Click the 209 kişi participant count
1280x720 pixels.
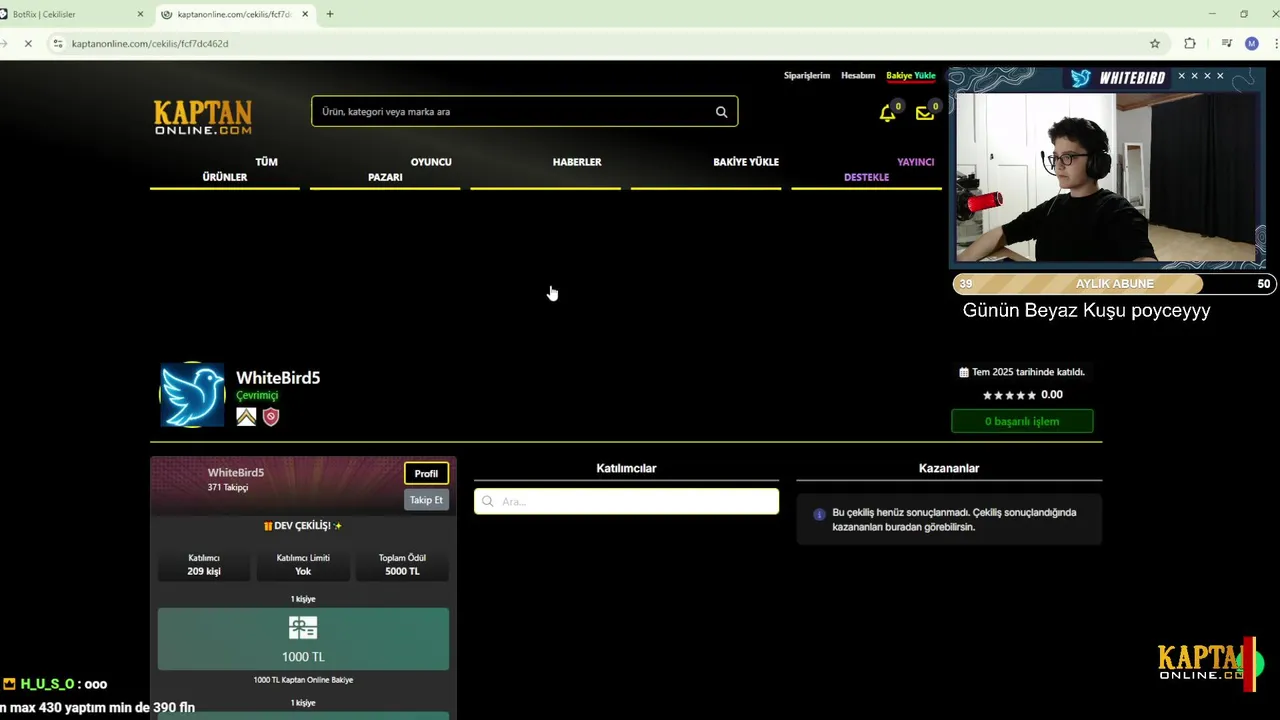(204, 572)
